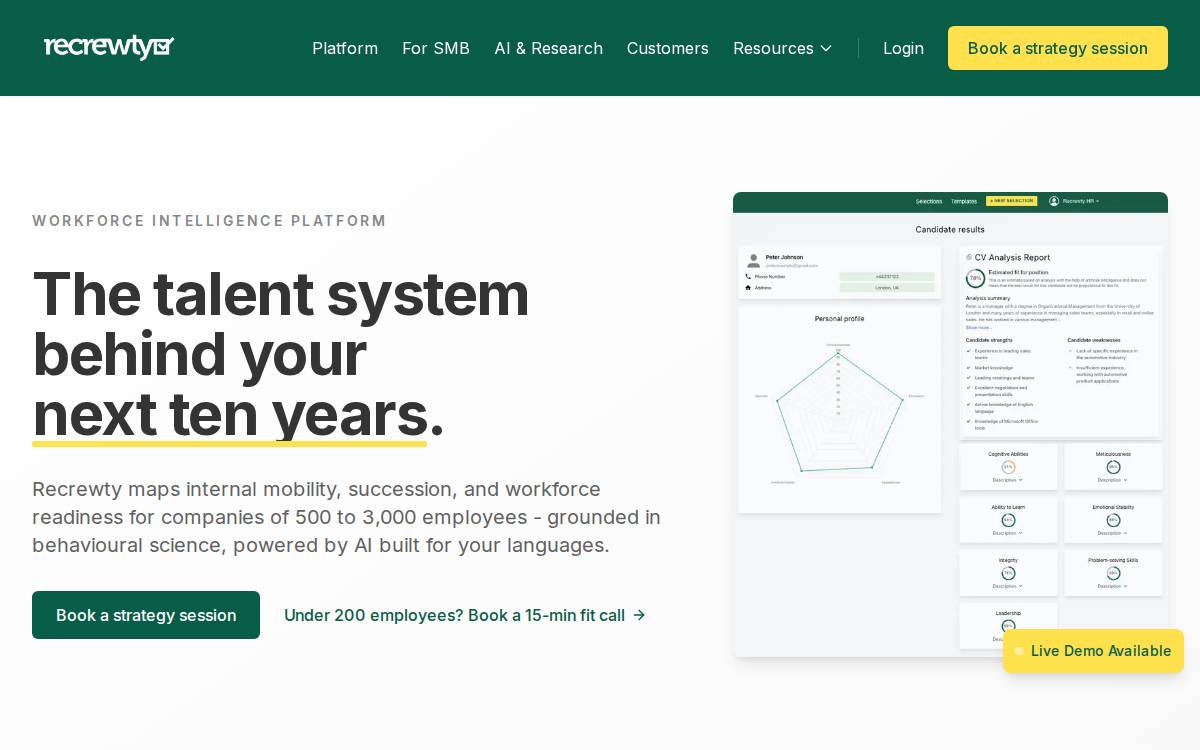Viewport: 1200px width, 750px height.
Task: Expand Description under Cognitive Abilities
Action: 1007,480
